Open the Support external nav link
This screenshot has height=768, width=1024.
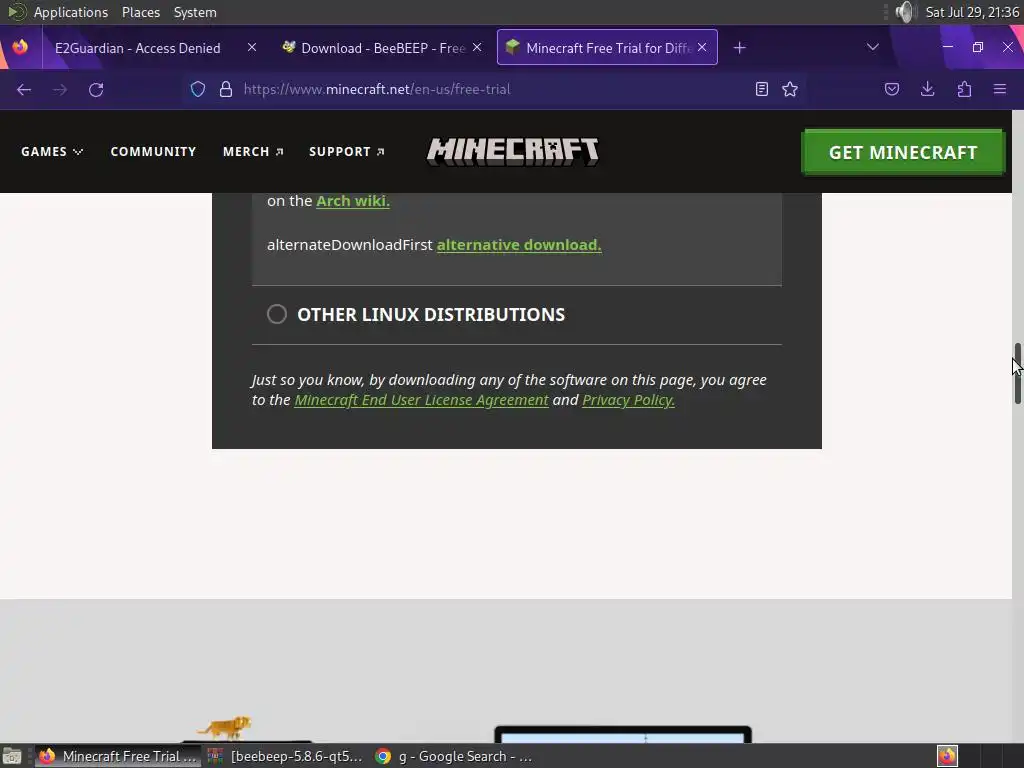(347, 152)
